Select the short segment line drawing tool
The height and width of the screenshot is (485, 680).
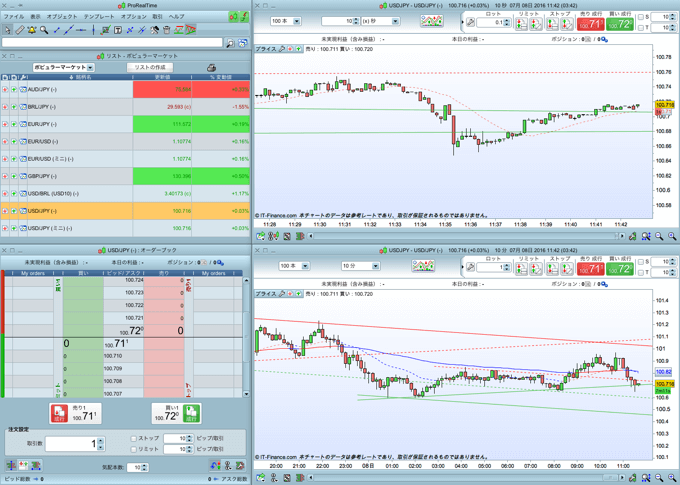point(56,30)
